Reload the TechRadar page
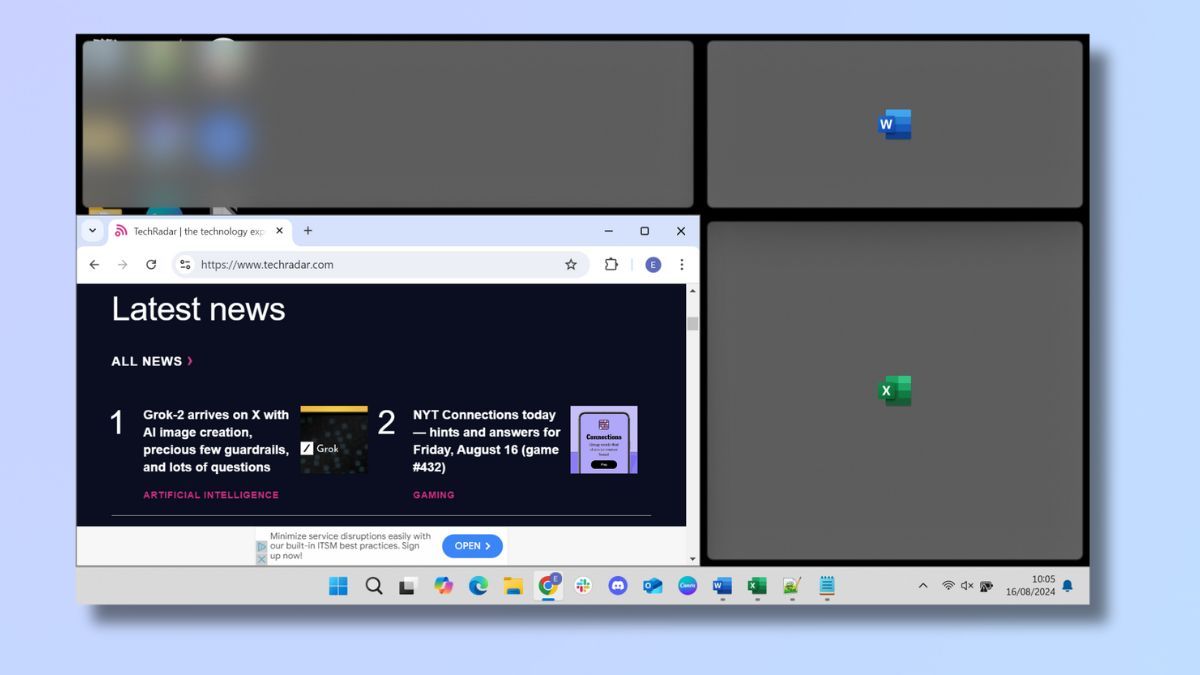The width and height of the screenshot is (1200, 675). [151, 264]
